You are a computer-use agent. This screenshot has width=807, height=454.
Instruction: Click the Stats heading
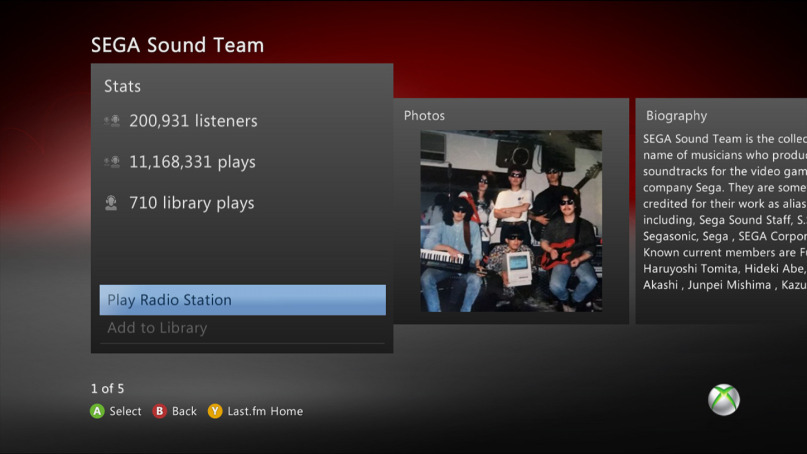click(122, 86)
